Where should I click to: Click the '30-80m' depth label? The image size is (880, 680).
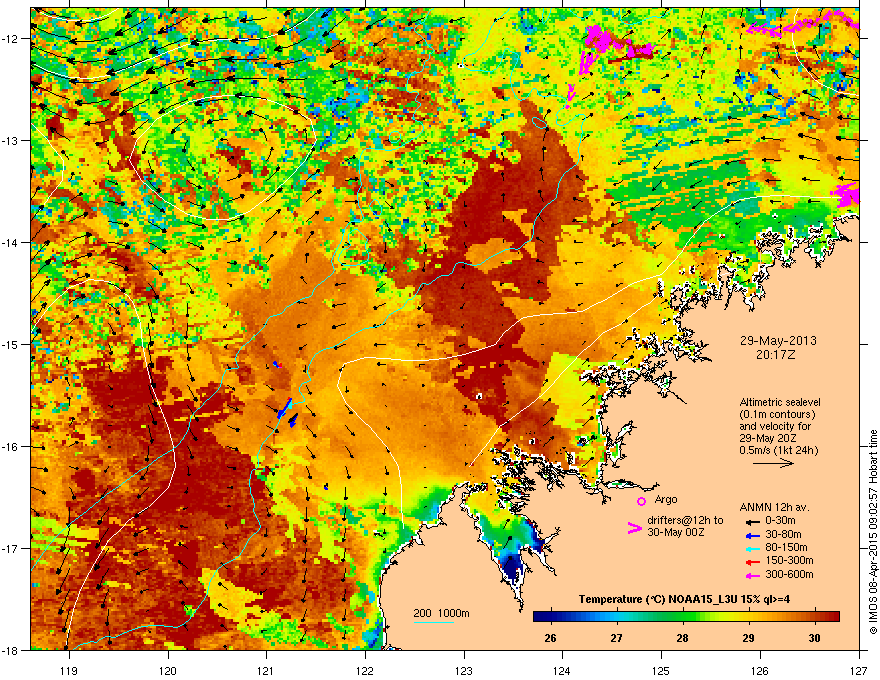pyautogui.click(x=783, y=535)
